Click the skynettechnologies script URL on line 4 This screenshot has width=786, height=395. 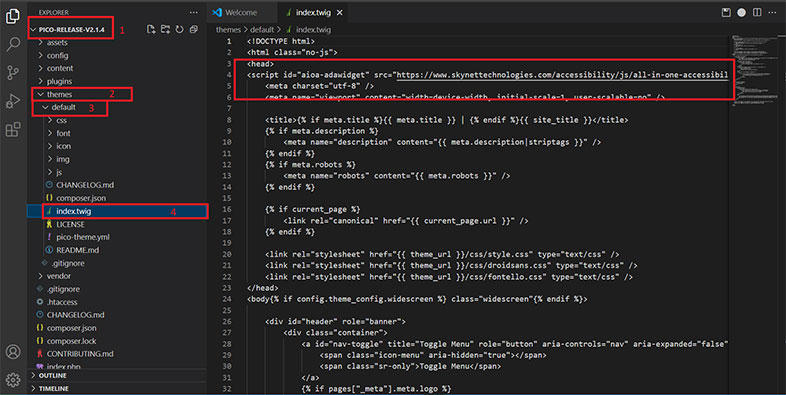click(x=561, y=75)
